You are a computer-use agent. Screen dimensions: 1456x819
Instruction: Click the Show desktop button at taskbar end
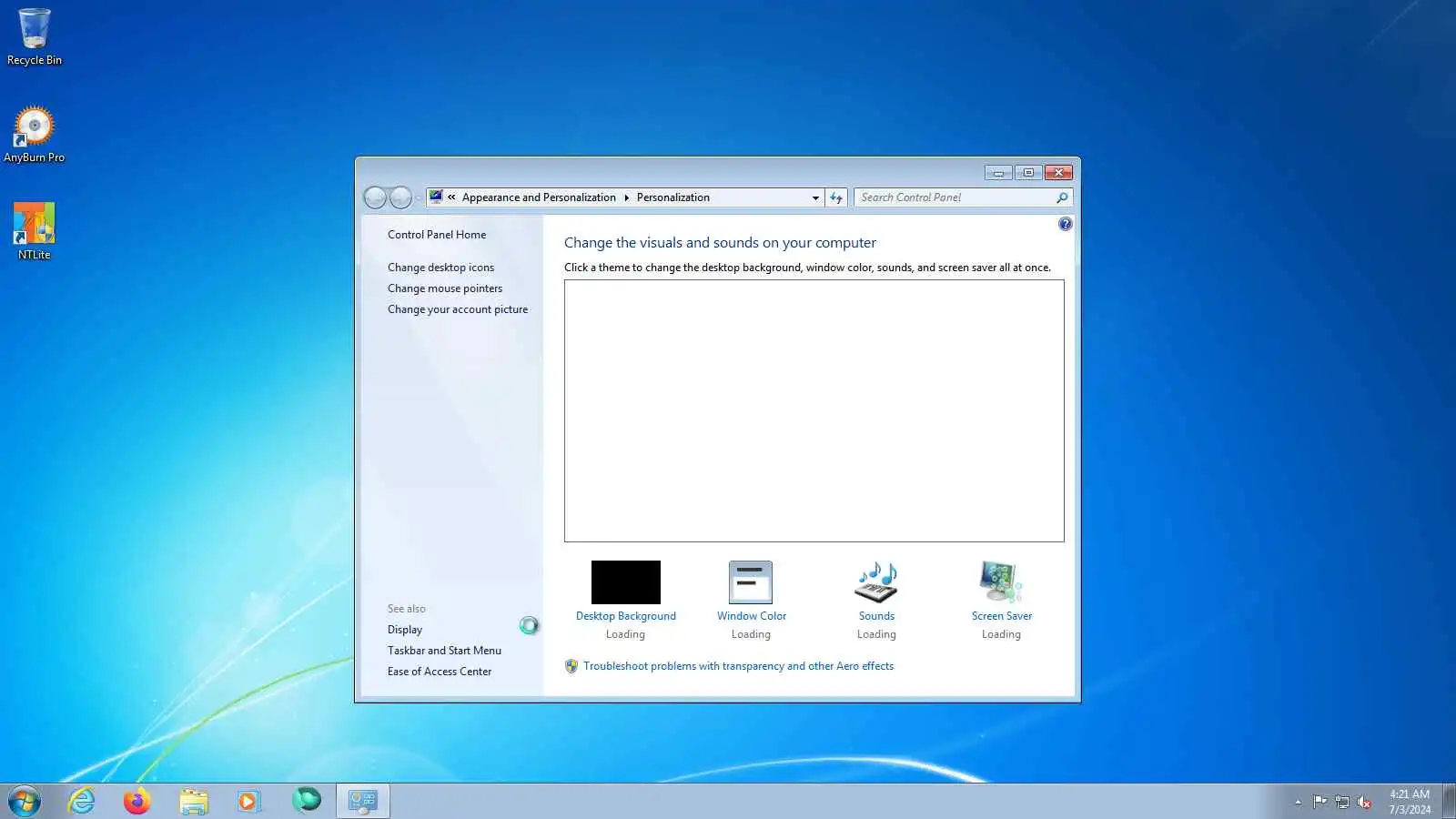[x=1449, y=802]
